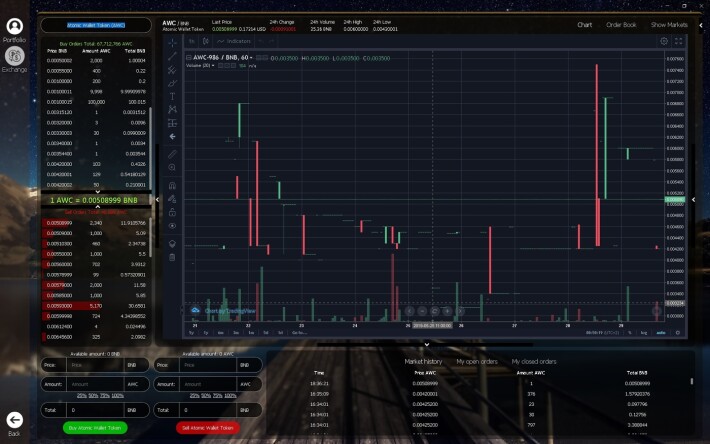710x444 pixels.
Task: Expand sell orders with up chevron
Action: tap(97, 206)
